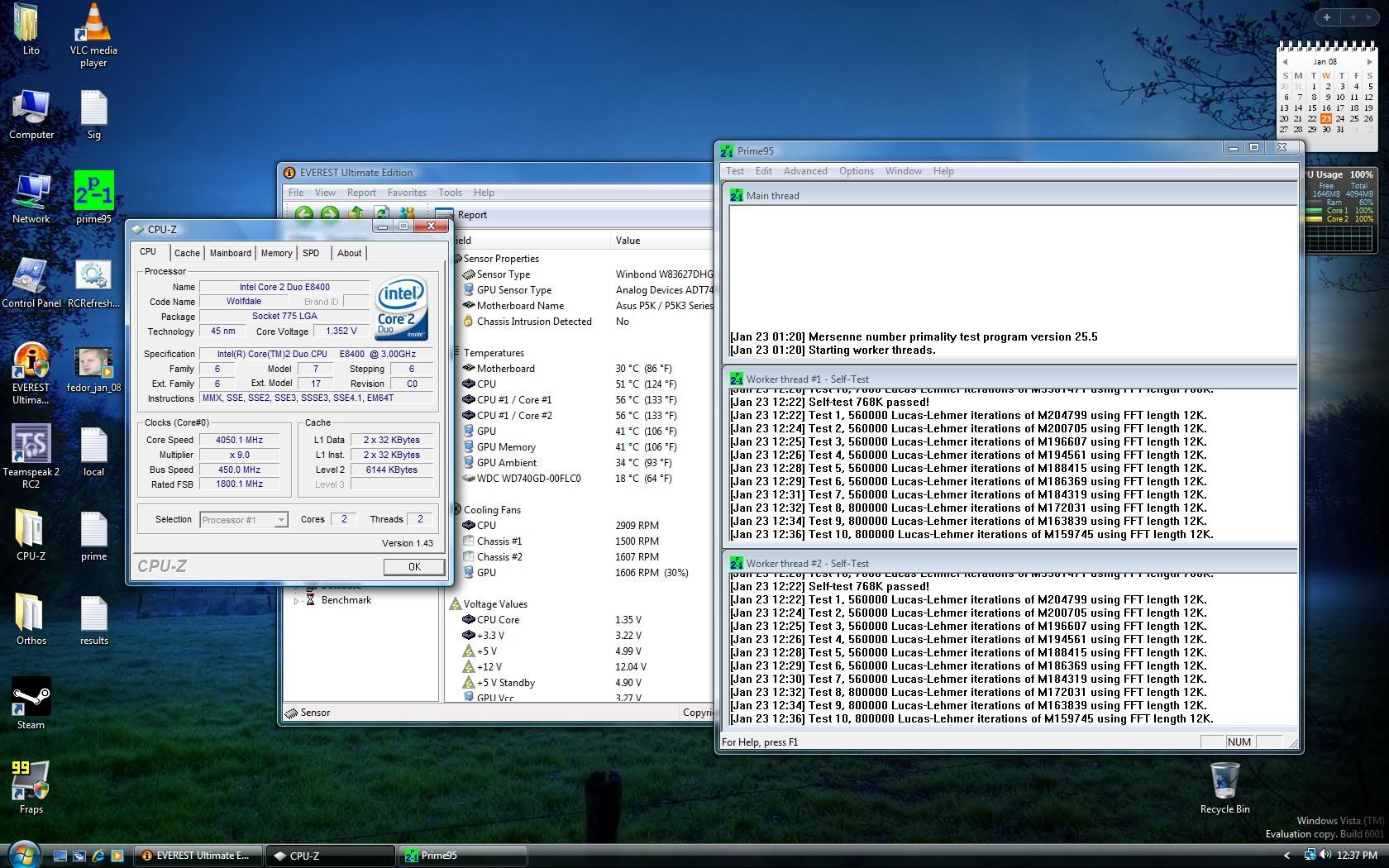Switch to Prime95 taskbar button

pyautogui.click(x=462, y=856)
